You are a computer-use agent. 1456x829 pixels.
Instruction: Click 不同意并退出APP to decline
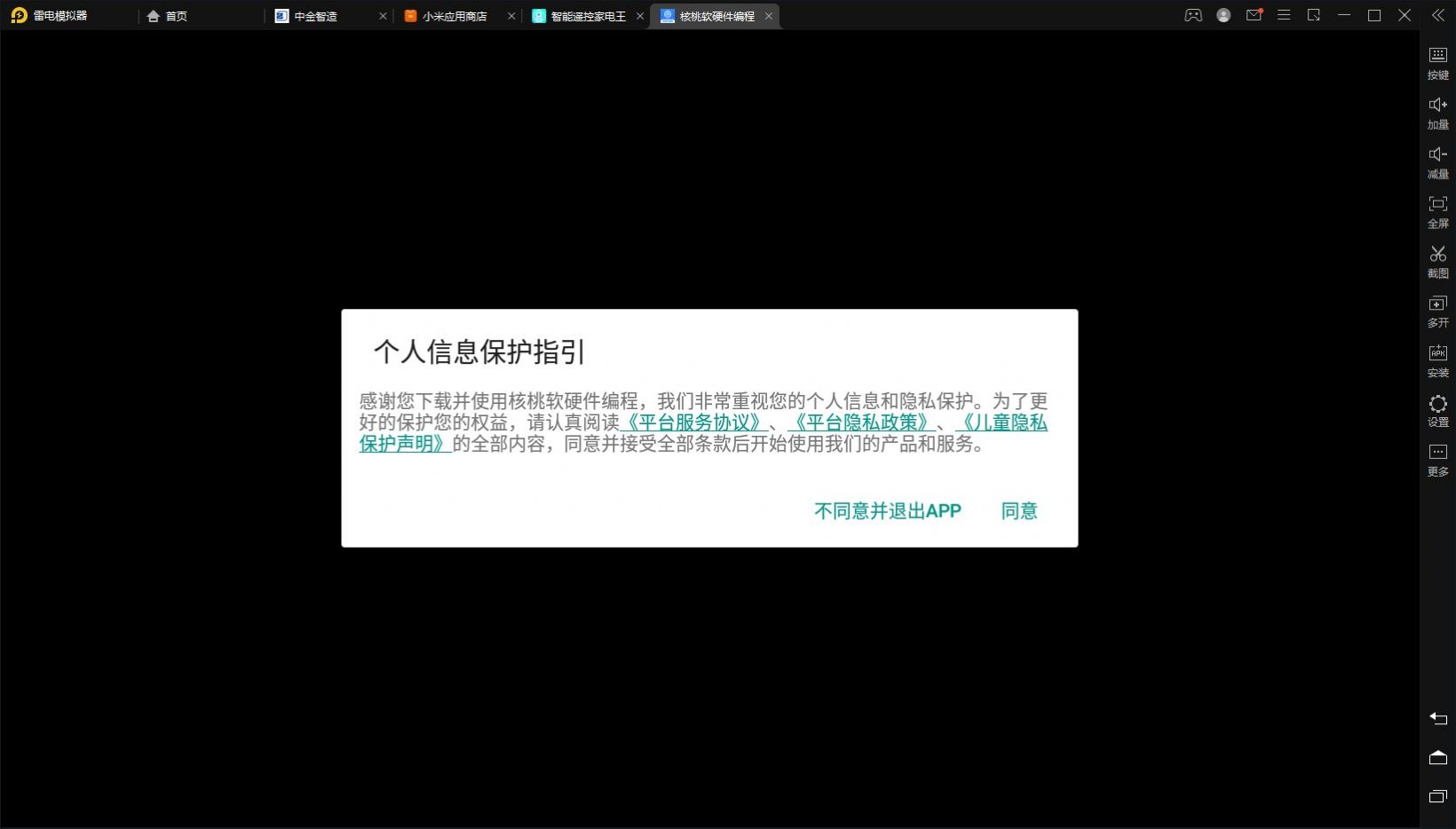pyautogui.click(x=886, y=510)
